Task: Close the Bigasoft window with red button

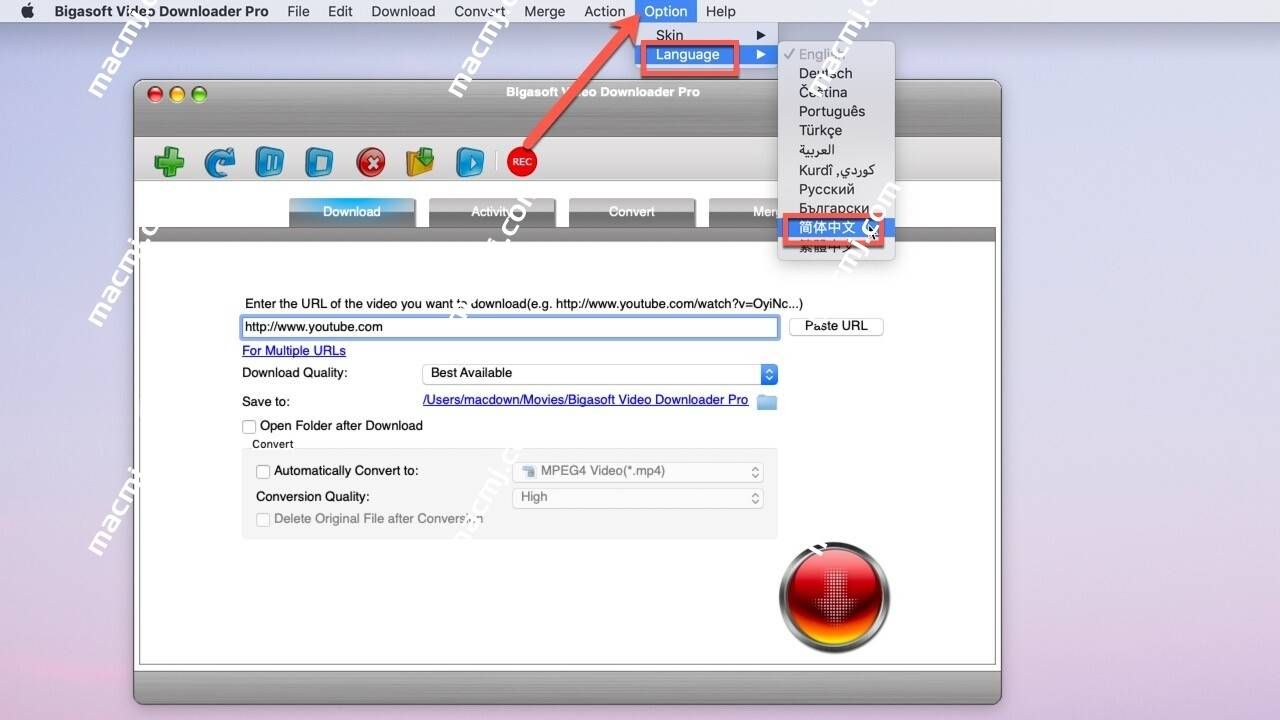Action: point(155,94)
